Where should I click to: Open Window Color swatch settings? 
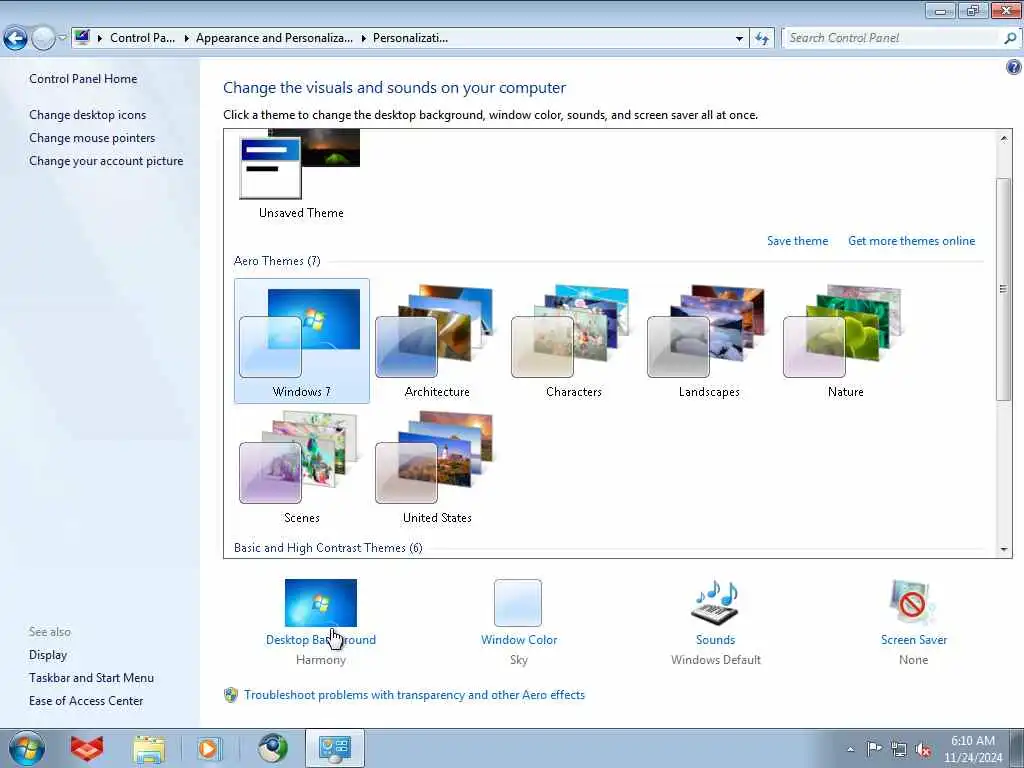pos(518,603)
